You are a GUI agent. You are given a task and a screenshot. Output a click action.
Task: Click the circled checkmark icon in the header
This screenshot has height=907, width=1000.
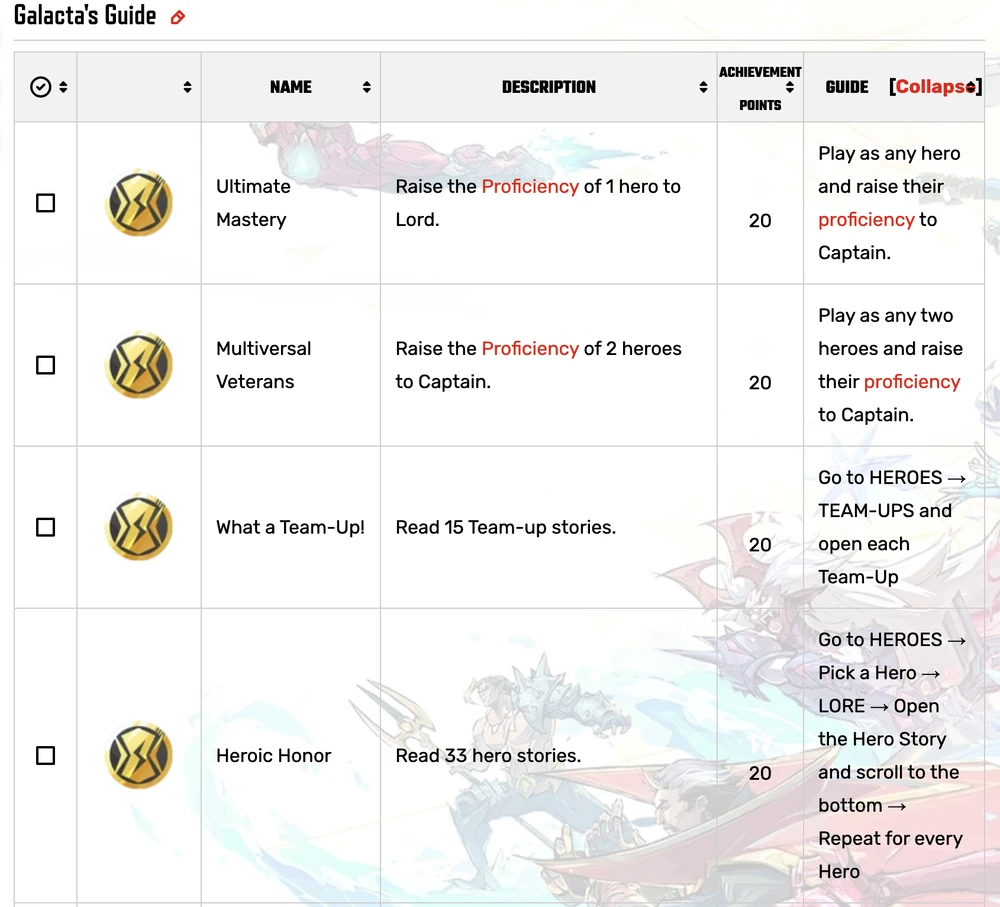[x=40, y=86]
